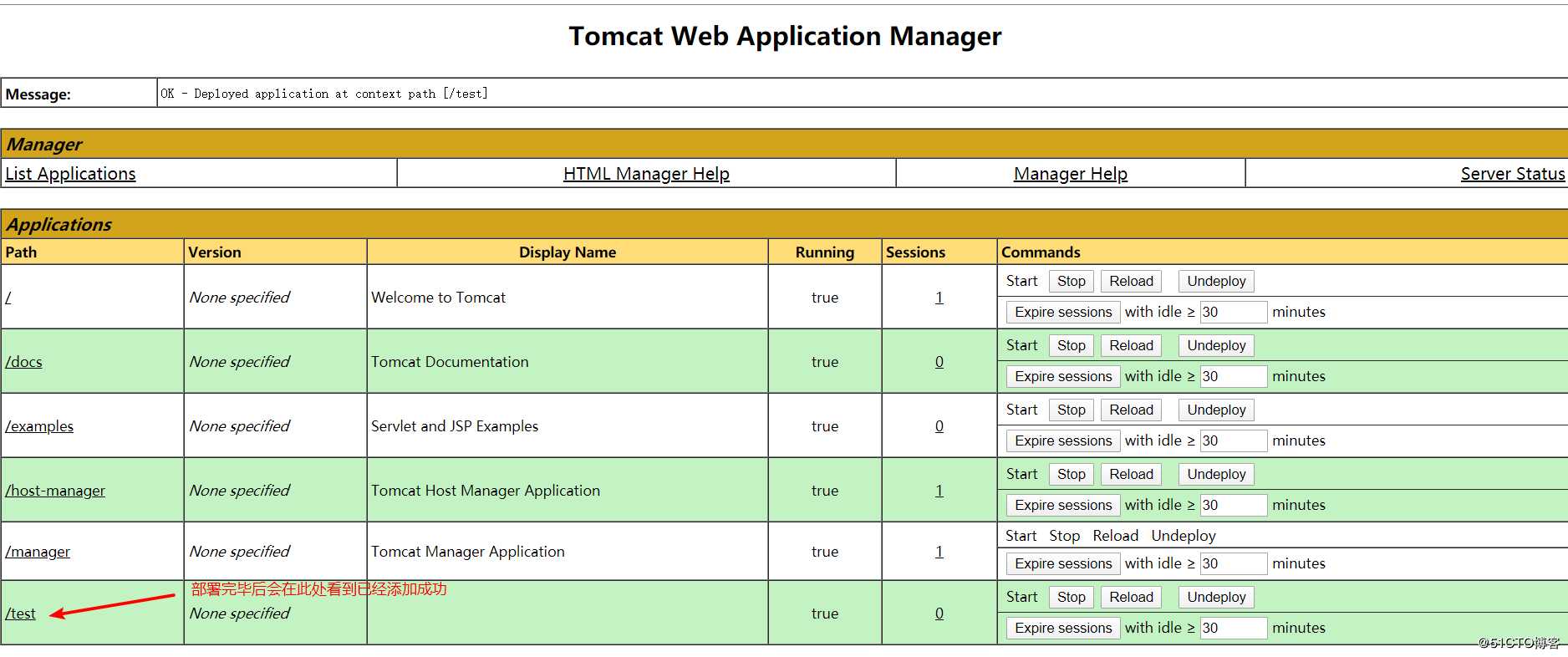The image size is (1568, 657).
Task: Stop the /docs application
Action: [x=1071, y=346]
